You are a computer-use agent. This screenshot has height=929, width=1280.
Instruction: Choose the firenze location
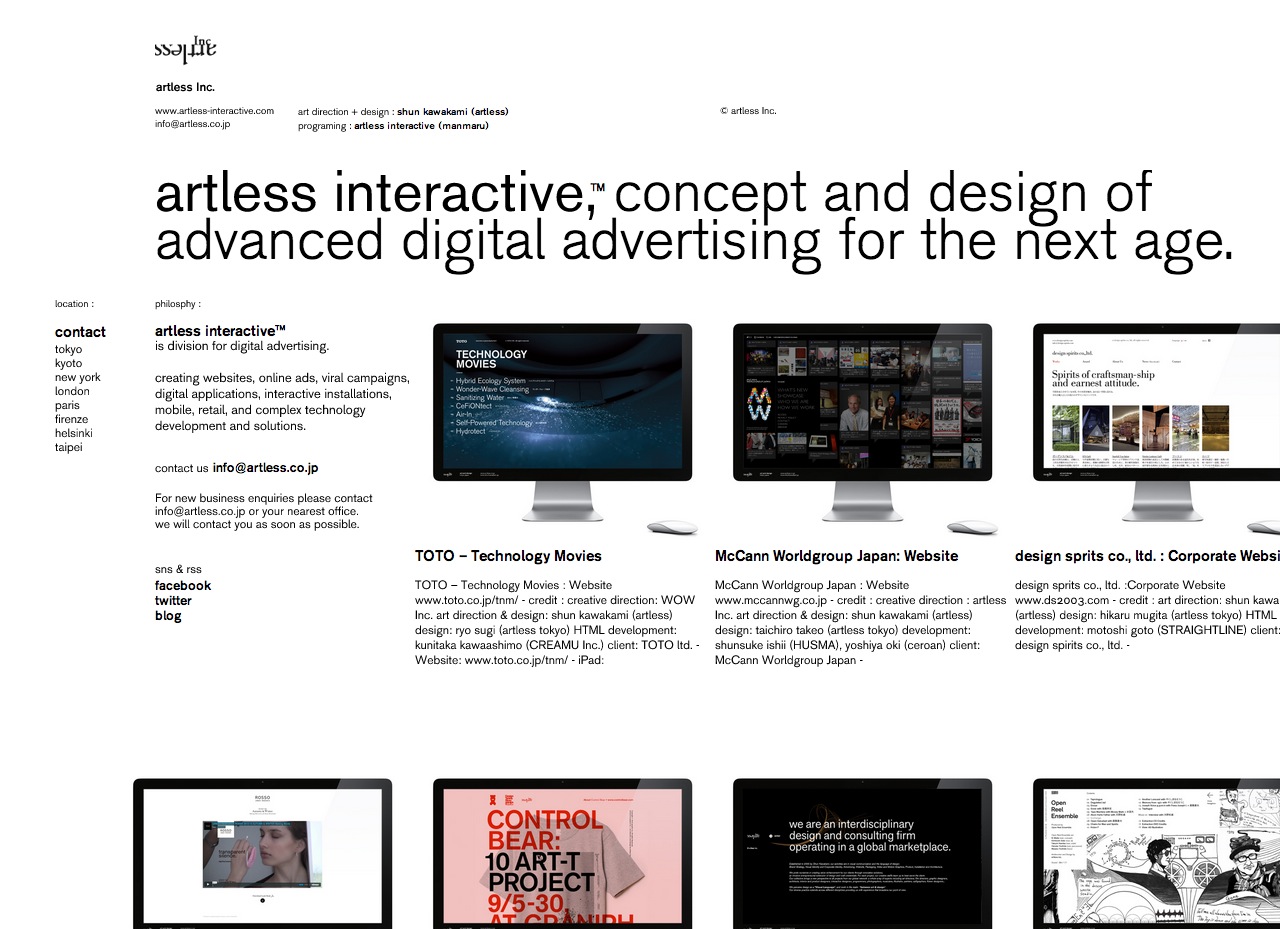(71, 419)
